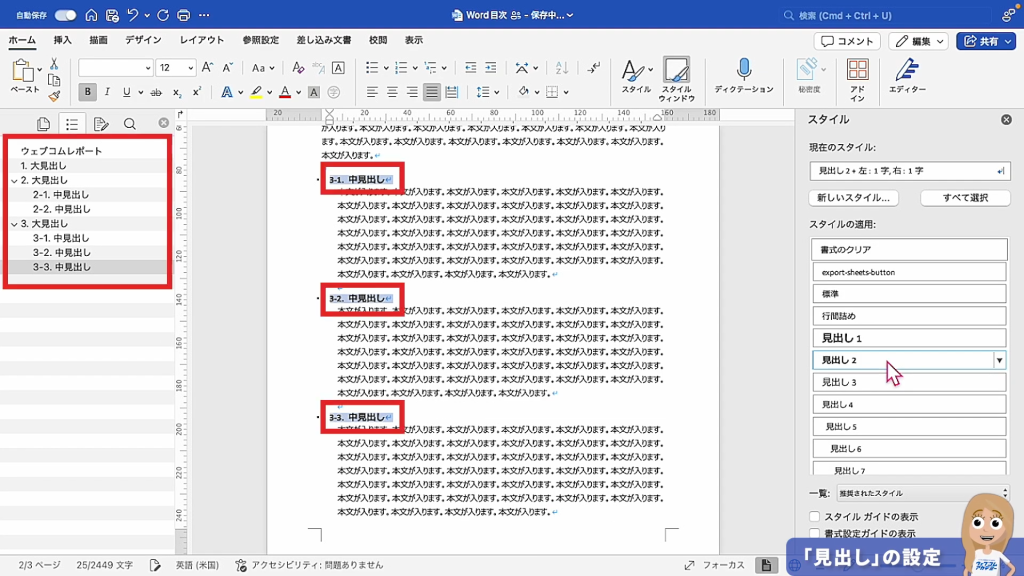
Task: Enable the 書式設定ガイドの表示 checkbox
Action: 815,534
